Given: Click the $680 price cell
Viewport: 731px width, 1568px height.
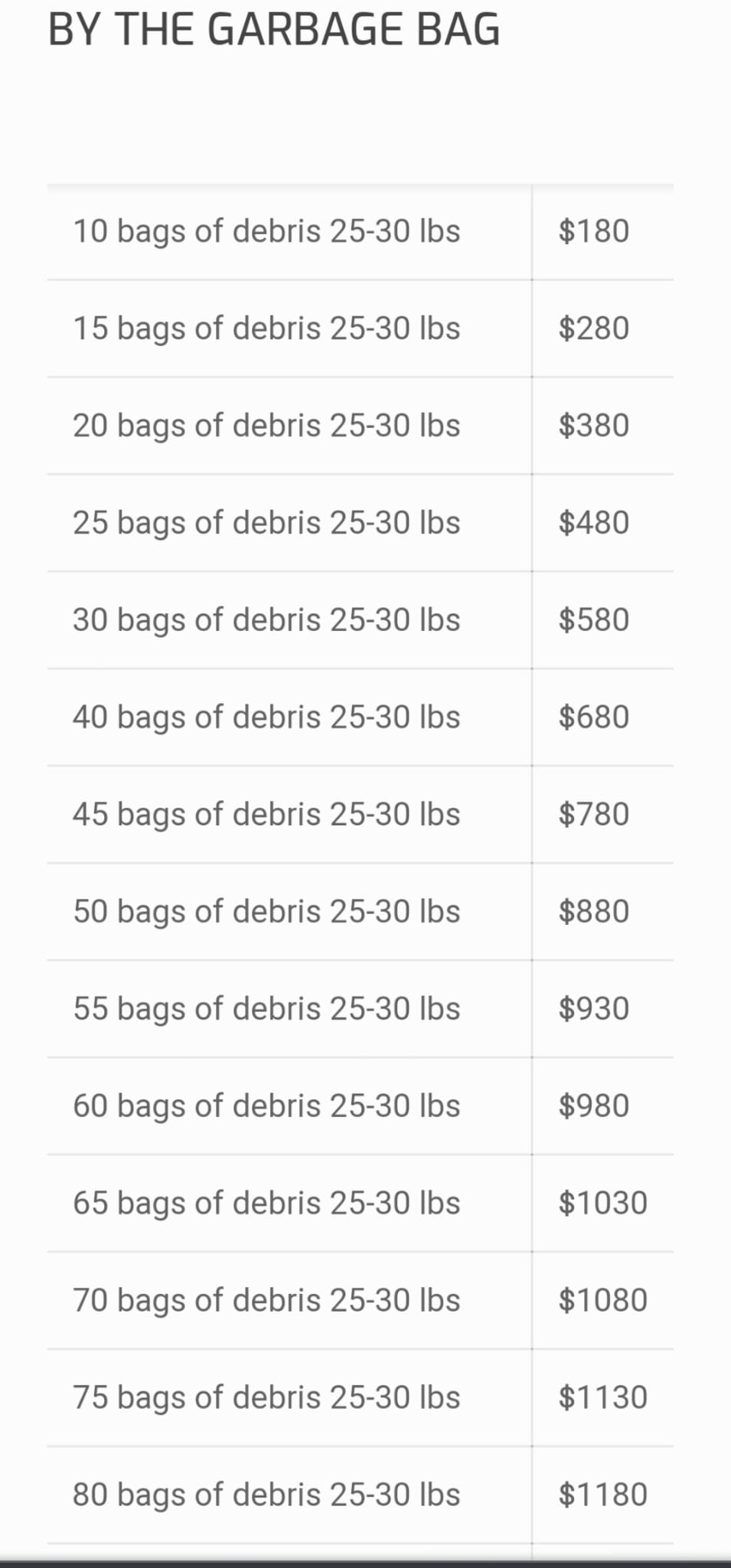Looking at the screenshot, I should [x=593, y=717].
